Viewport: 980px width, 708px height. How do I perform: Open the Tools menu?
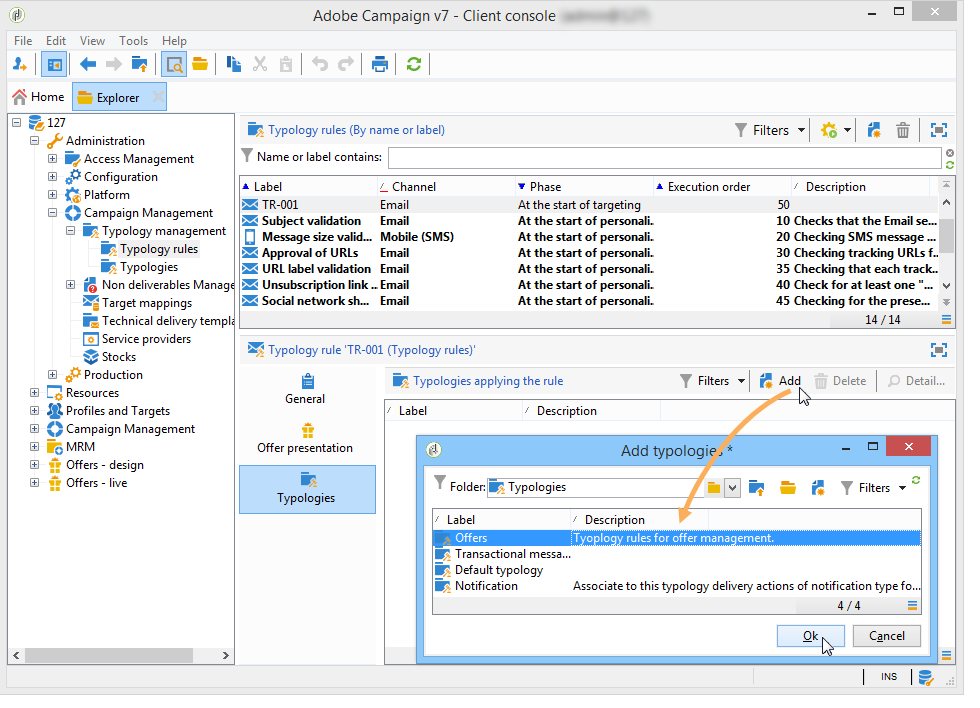pos(133,41)
